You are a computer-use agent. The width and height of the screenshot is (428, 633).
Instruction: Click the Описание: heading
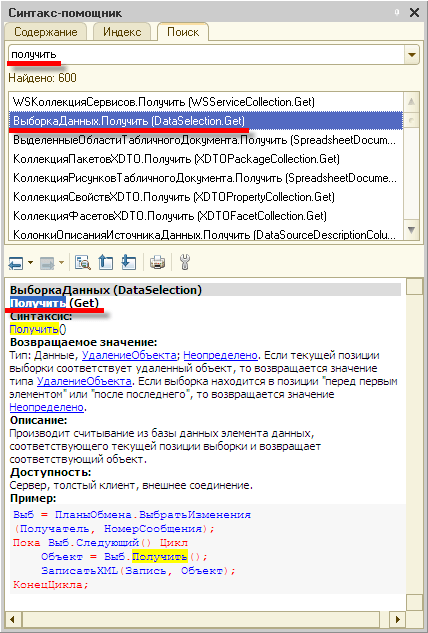point(38,420)
